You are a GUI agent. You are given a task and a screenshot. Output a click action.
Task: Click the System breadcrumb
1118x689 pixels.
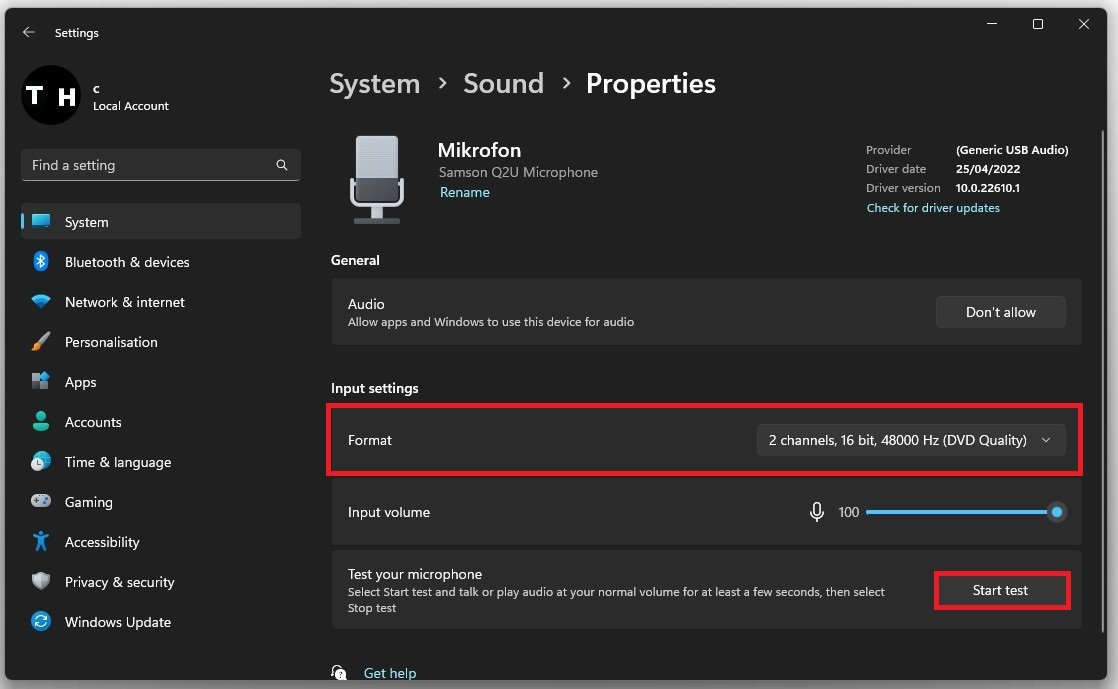tap(374, 84)
